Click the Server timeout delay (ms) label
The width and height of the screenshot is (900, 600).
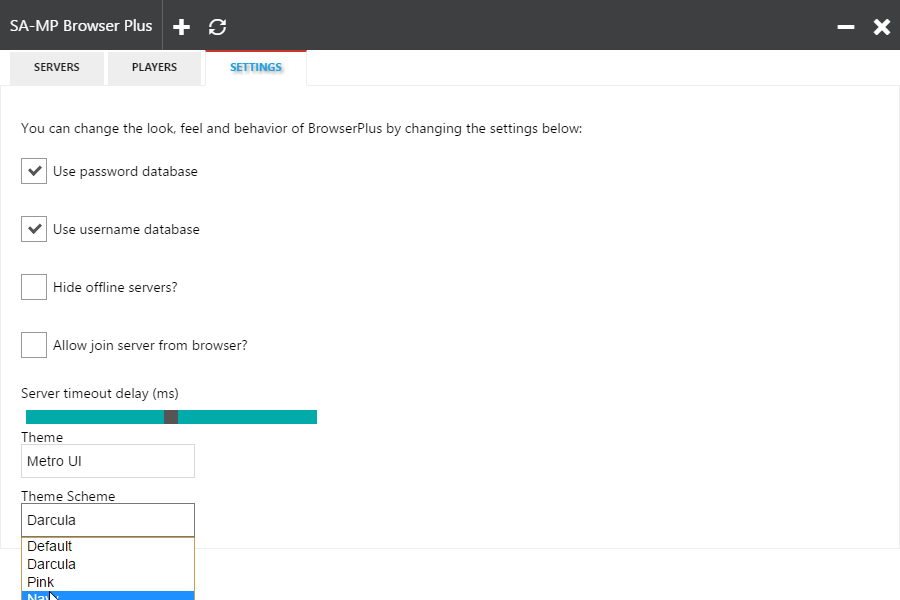tap(100, 393)
